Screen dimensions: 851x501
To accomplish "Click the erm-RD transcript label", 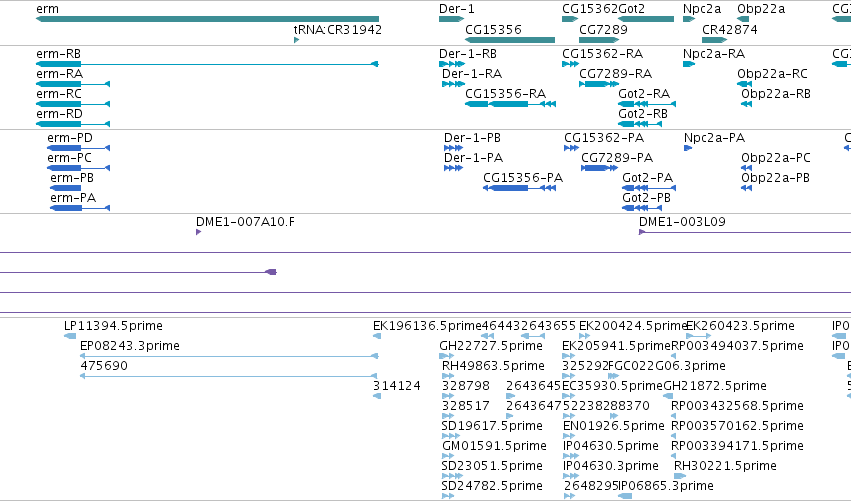I will coord(59,114).
